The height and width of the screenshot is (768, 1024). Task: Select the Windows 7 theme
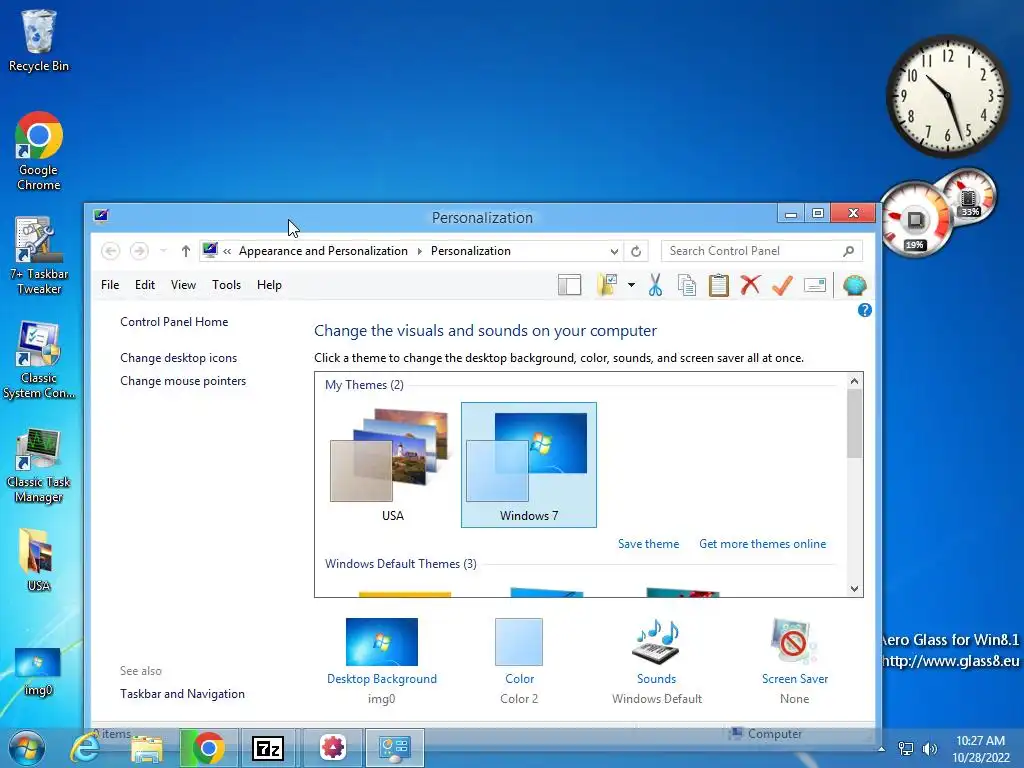click(528, 465)
